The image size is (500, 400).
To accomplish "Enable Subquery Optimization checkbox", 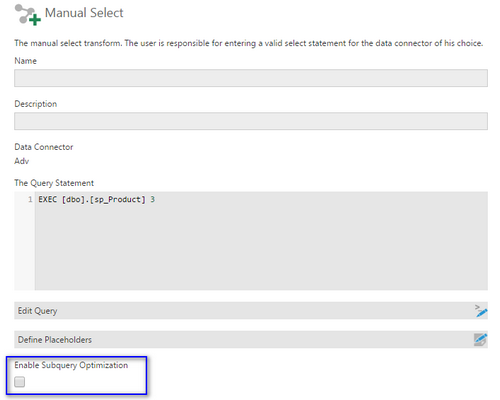I will coord(20,382).
